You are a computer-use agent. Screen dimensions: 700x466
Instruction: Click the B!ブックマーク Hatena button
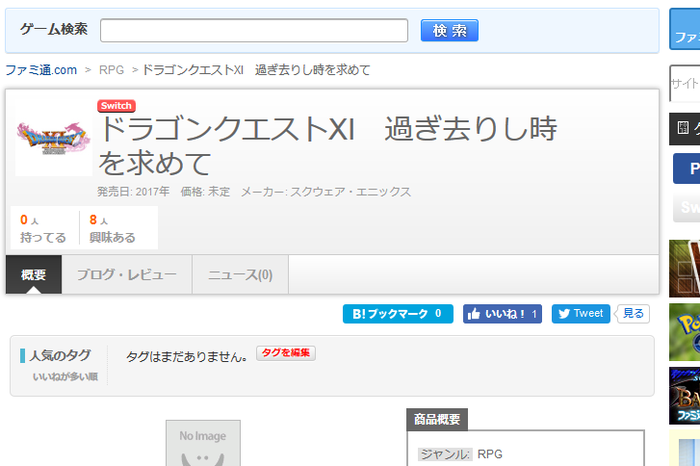(398, 314)
